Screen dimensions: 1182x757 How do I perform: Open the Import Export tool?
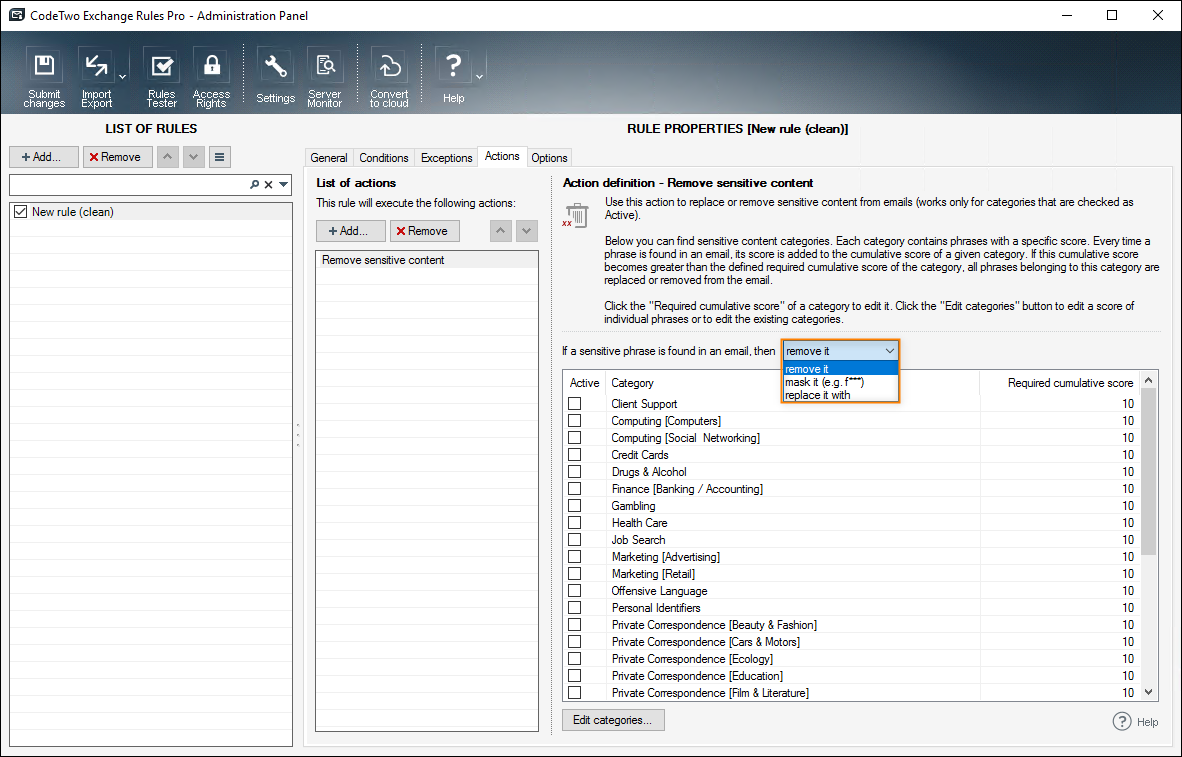click(96, 78)
